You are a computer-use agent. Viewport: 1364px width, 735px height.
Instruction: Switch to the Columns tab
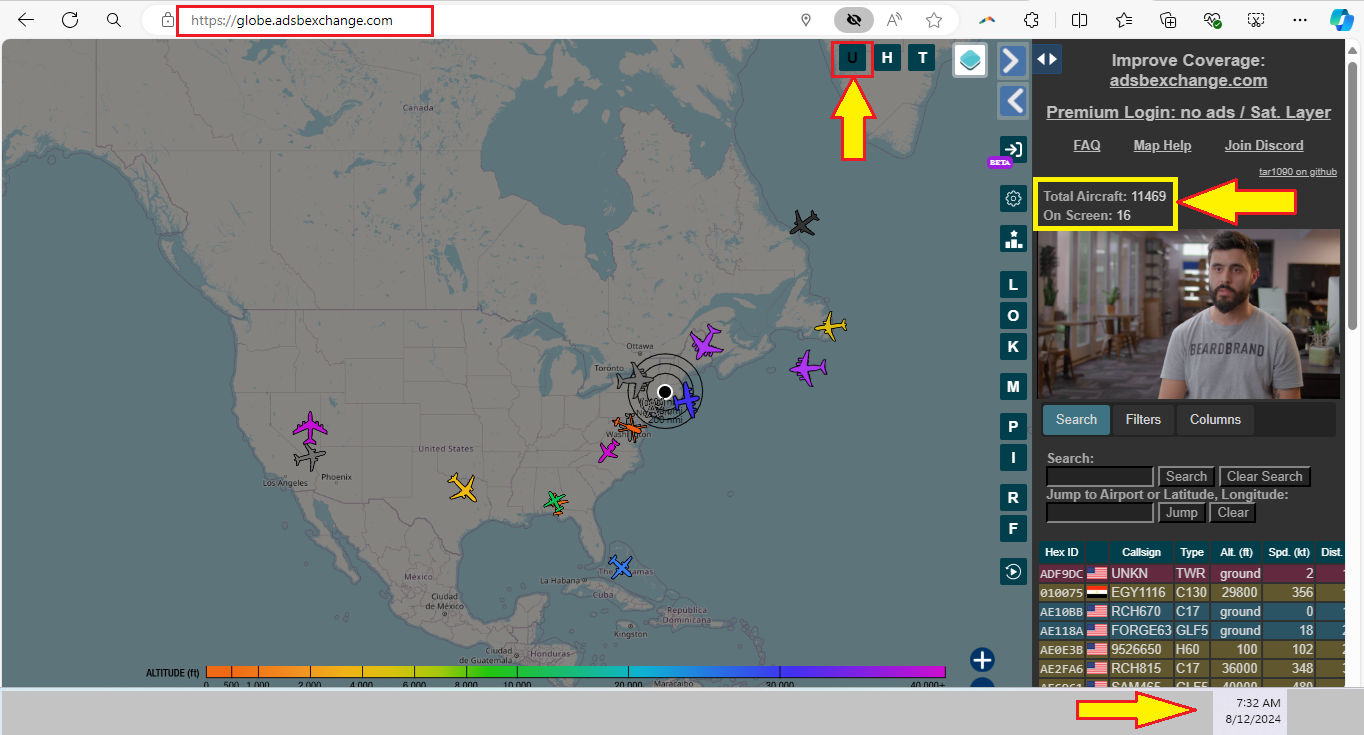tap(1215, 420)
